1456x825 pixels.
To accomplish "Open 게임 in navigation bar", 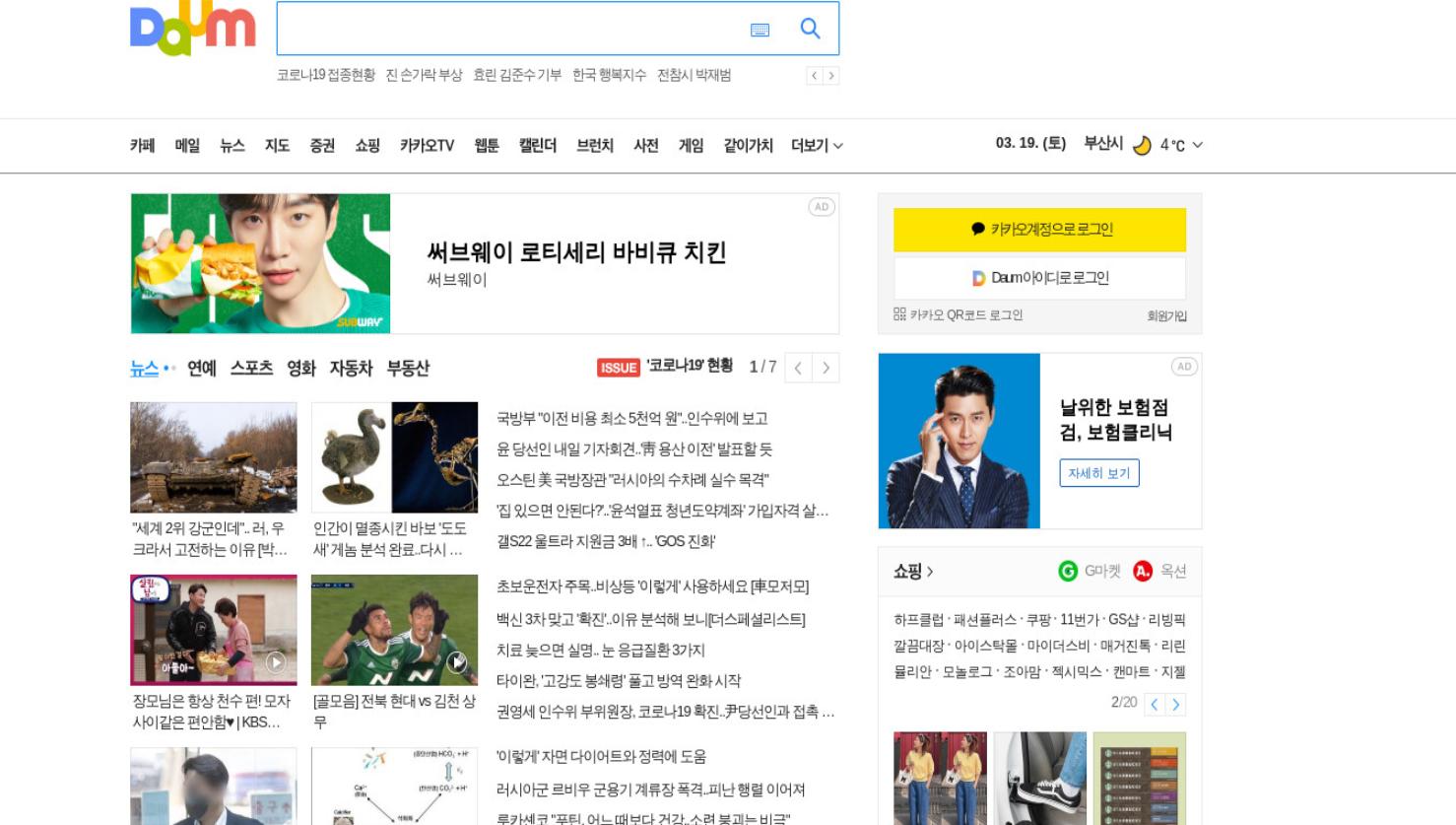I will pos(691,146).
